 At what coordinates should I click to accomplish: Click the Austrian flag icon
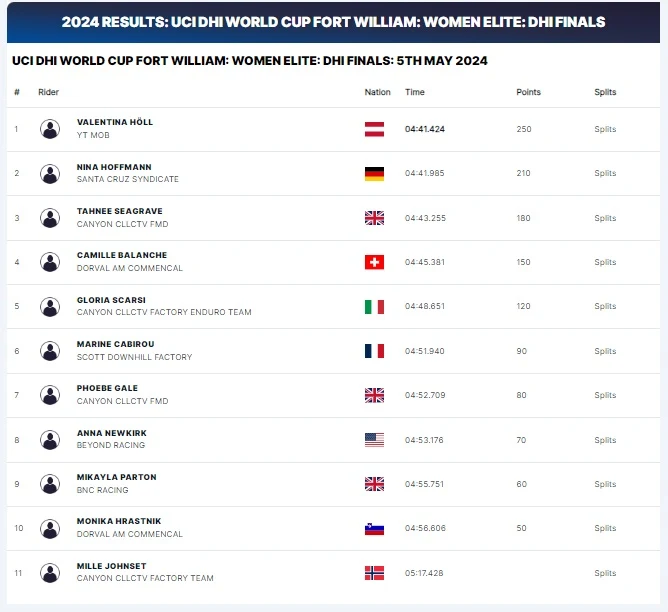[x=374, y=129]
